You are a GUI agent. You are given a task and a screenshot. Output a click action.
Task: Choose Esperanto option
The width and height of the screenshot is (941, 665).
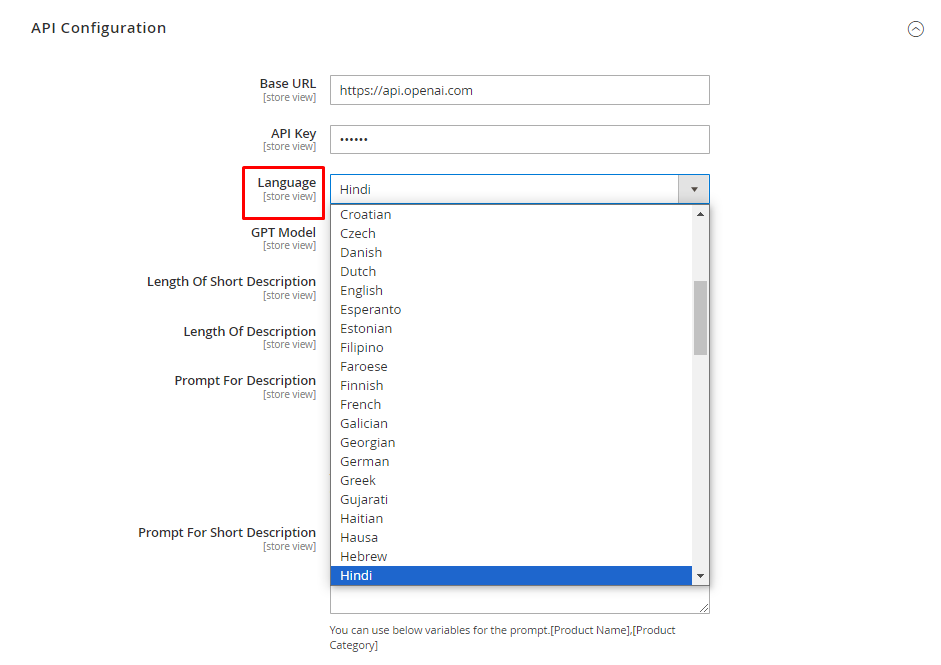coord(370,309)
